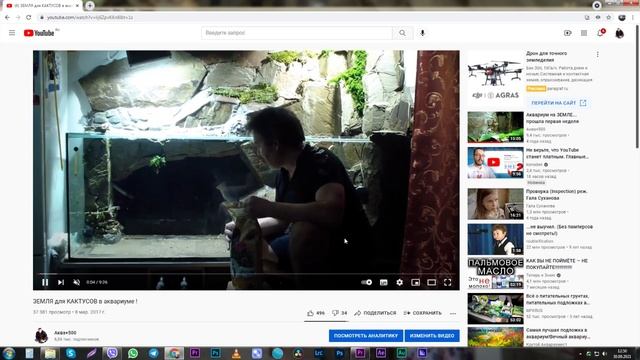This screenshot has height=360, width=640.
Task: Click the video progress bar
Action: coord(246,274)
